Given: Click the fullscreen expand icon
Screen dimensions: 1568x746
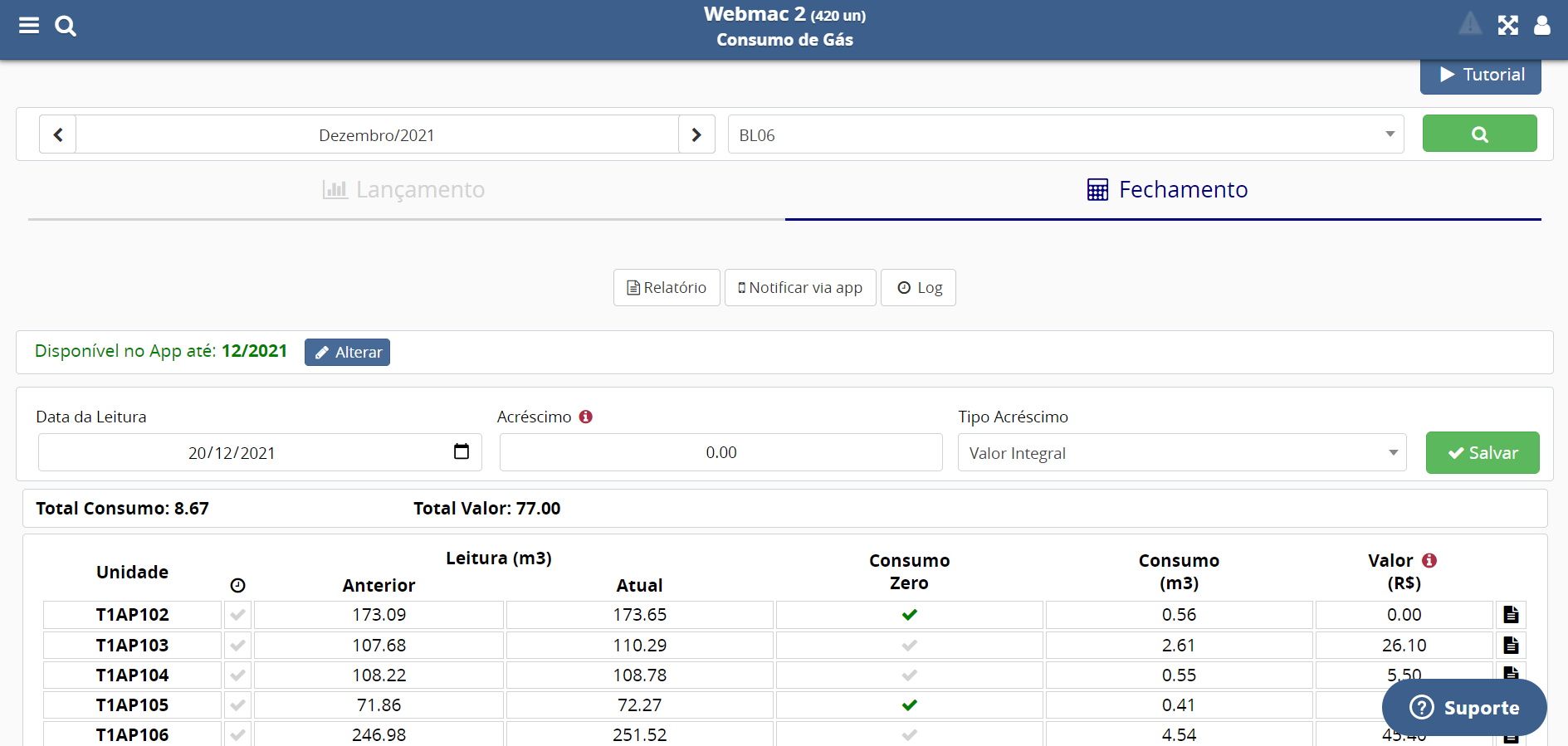Looking at the screenshot, I should 1507,26.
